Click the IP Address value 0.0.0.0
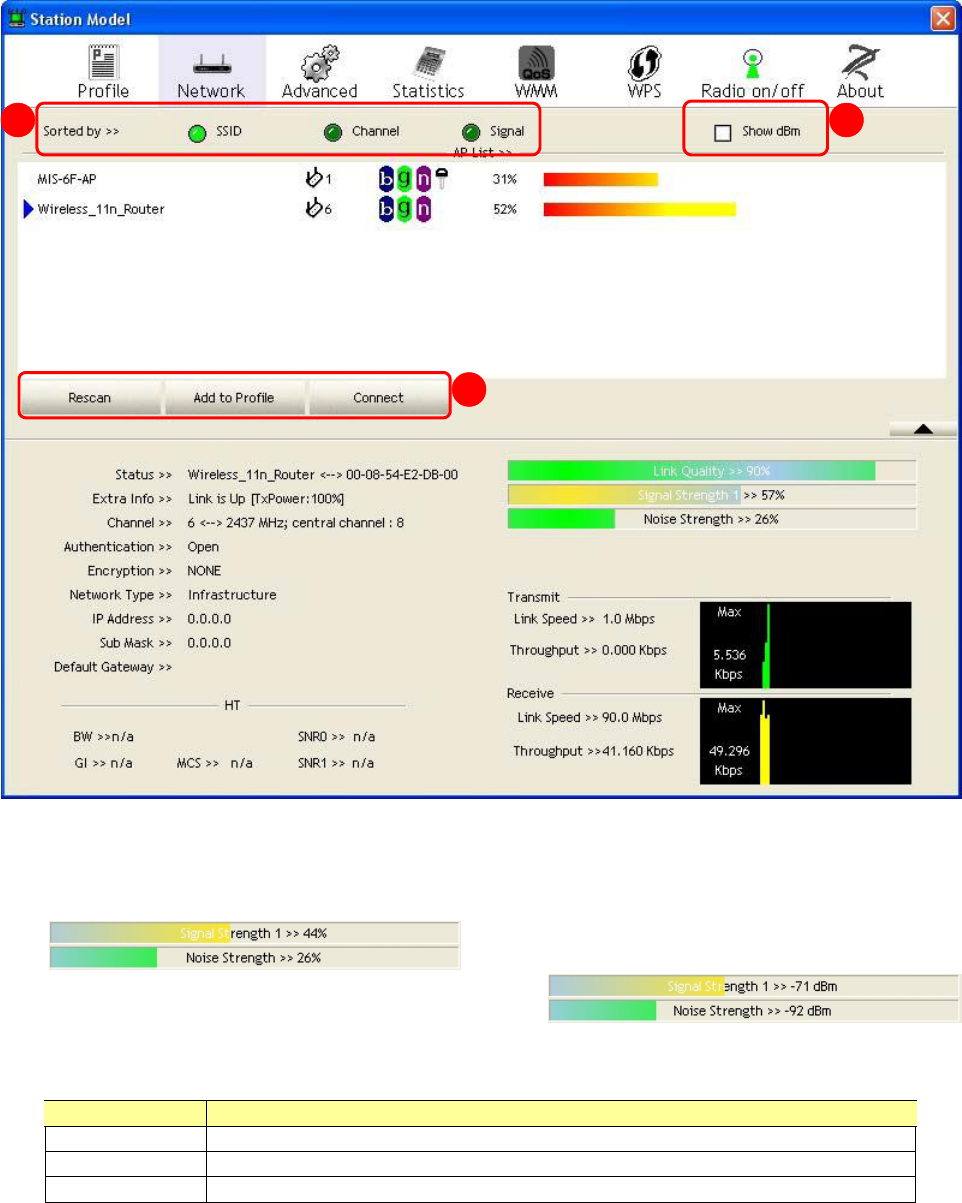962x1203 pixels. click(x=209, y=619)
